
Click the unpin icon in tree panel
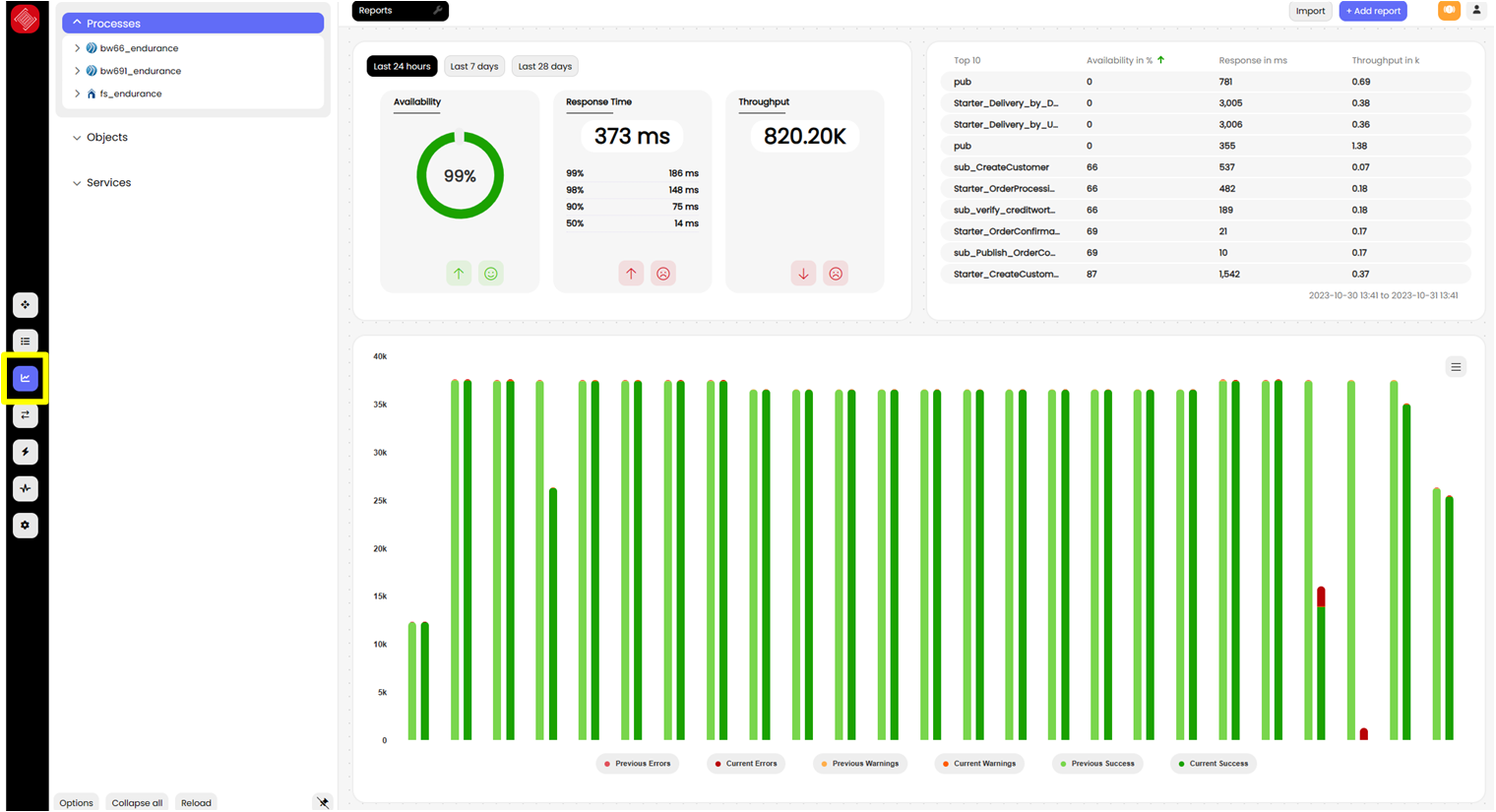pos(323,802)
